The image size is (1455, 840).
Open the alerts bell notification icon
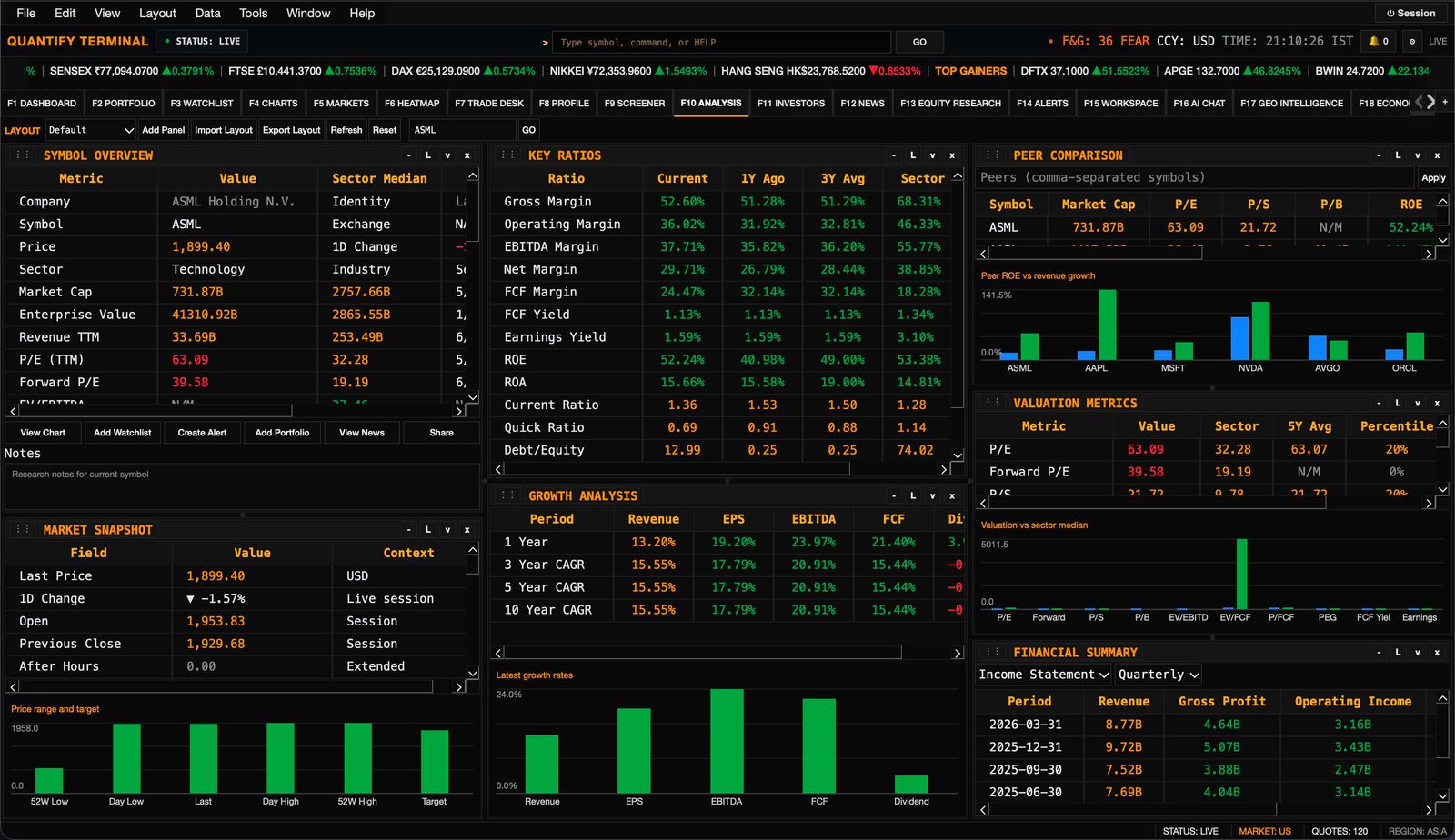(x=1379, y=41)
